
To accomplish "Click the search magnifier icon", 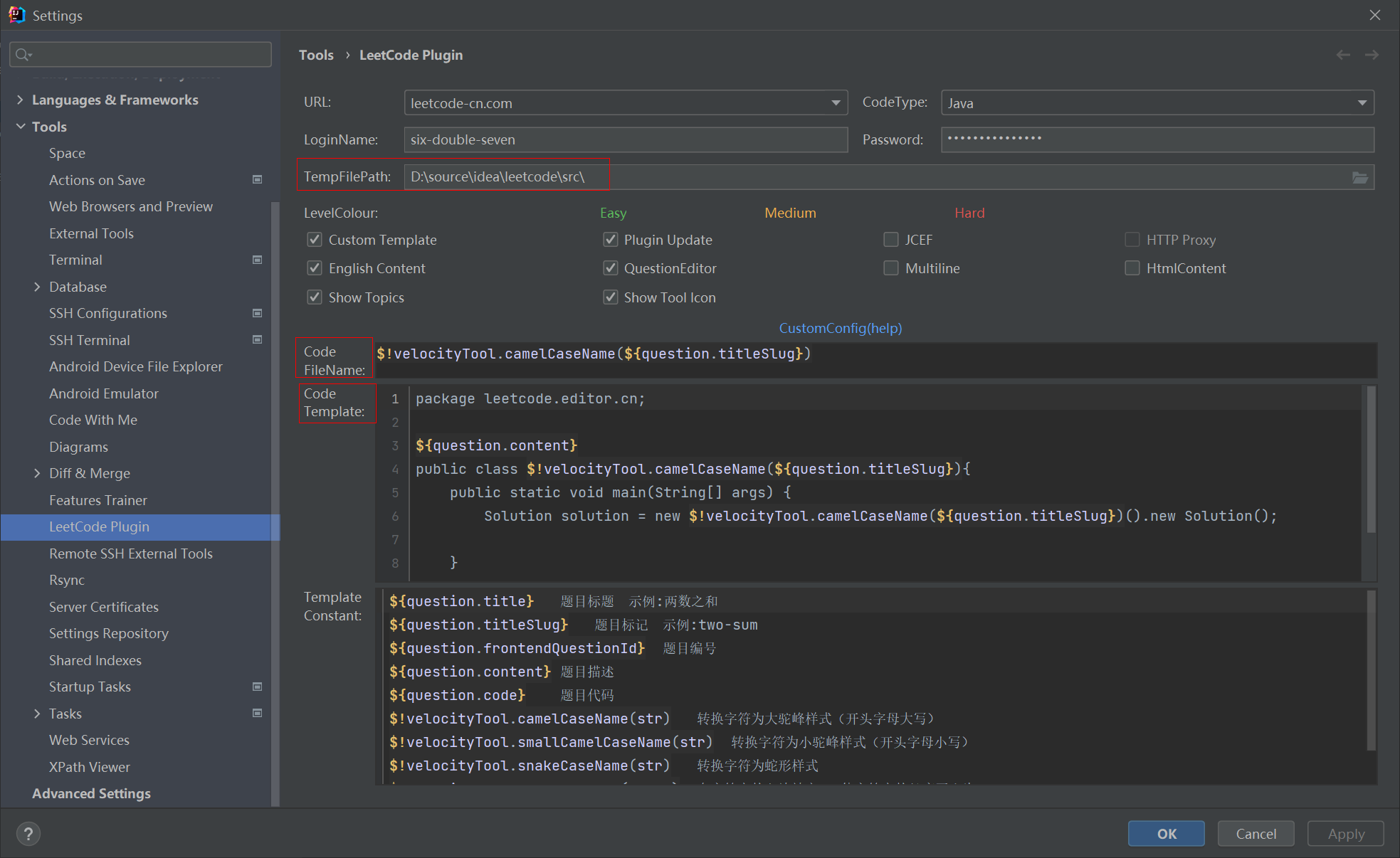I will [23, 55].
